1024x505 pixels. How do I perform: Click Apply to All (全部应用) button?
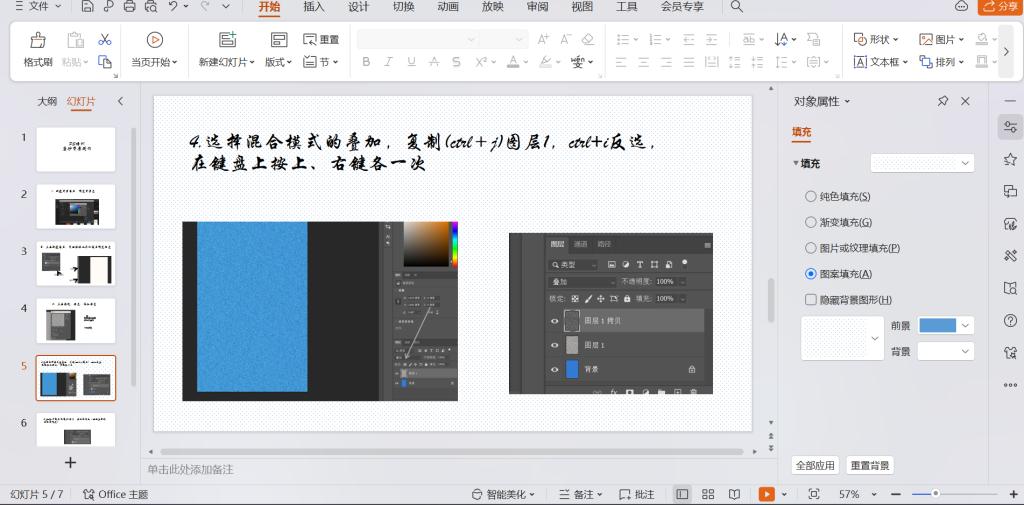(x=814, y=465)
